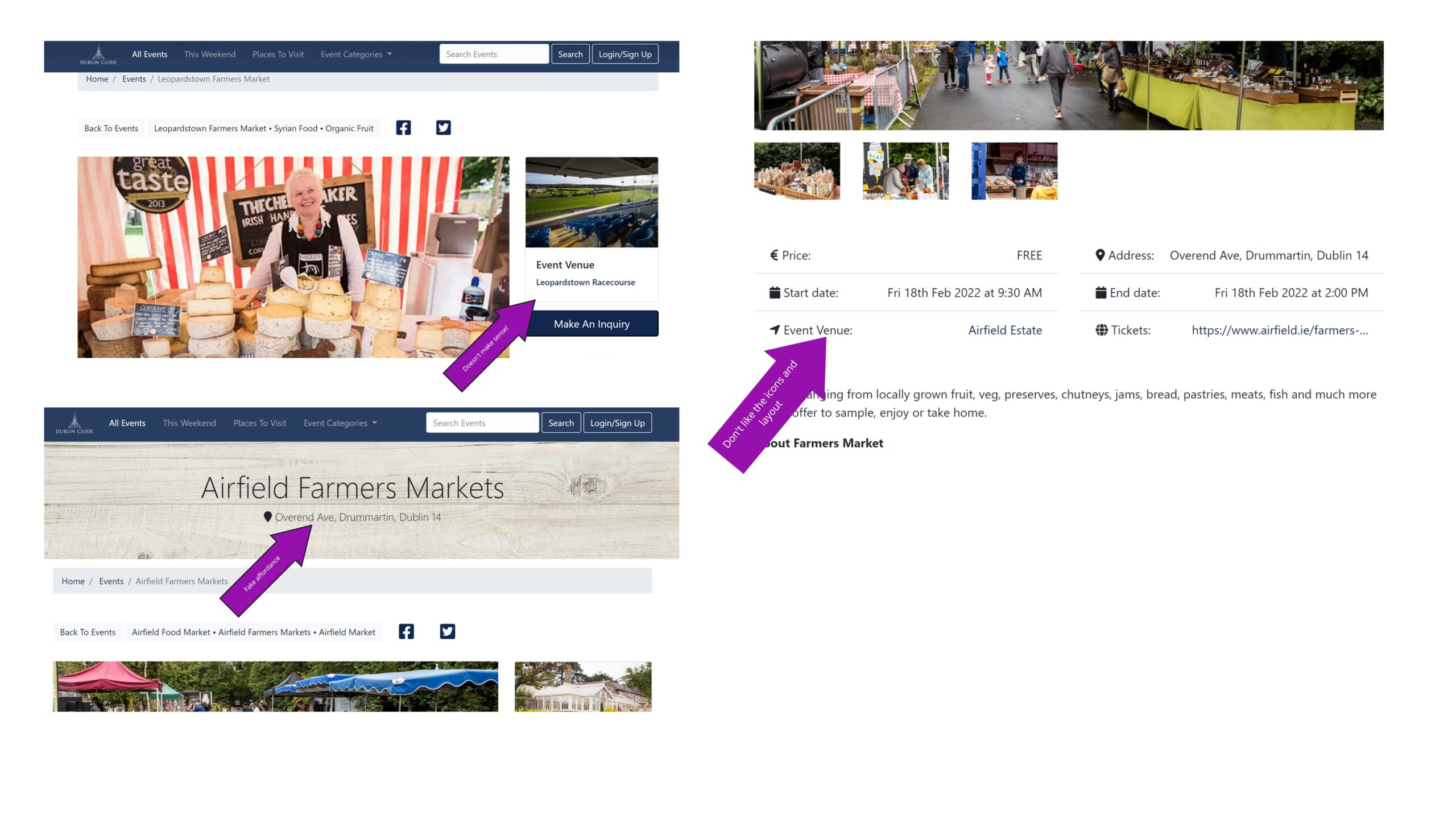
Task: Click the Dublin Guide logo icon top left
Action: 97,54
